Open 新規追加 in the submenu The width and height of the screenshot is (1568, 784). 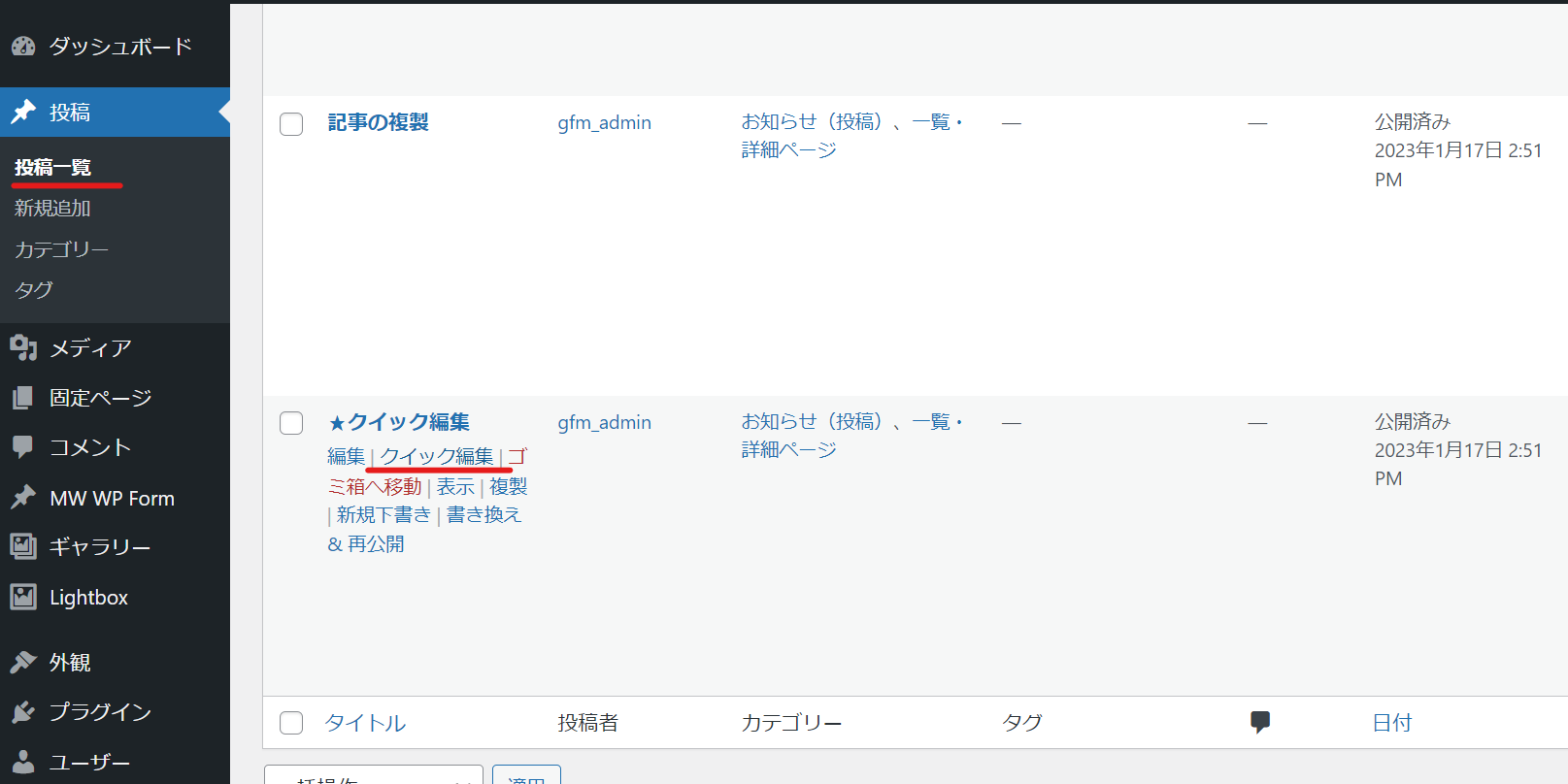52,209
